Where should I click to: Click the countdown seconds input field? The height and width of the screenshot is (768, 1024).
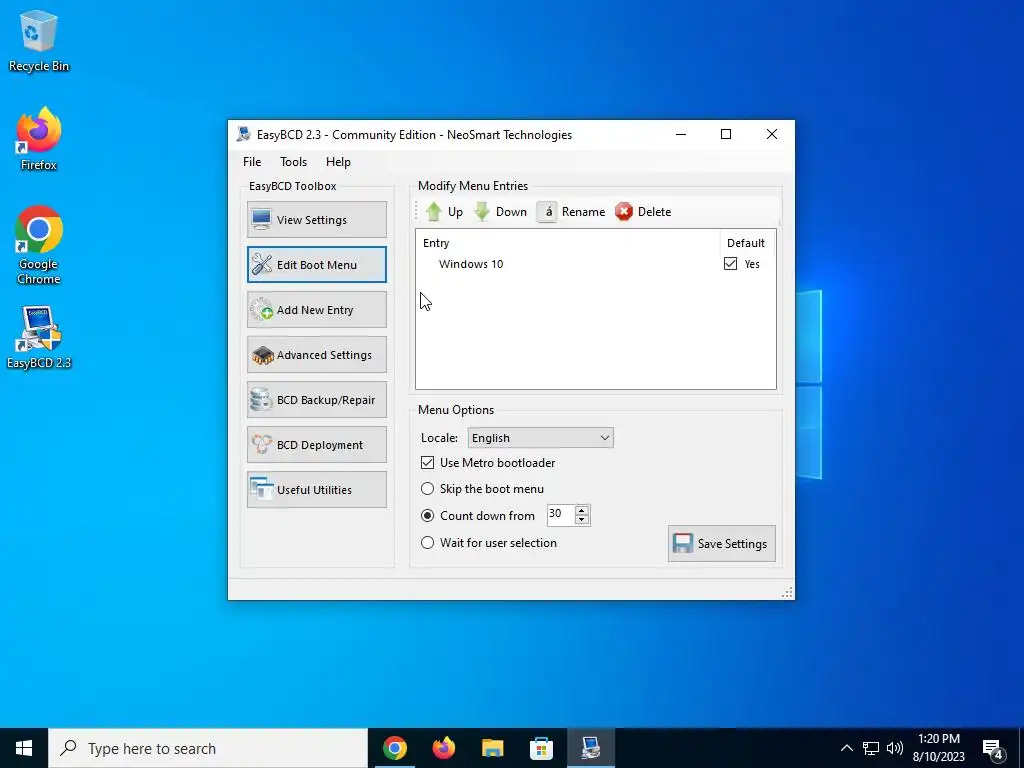(560, 515)
